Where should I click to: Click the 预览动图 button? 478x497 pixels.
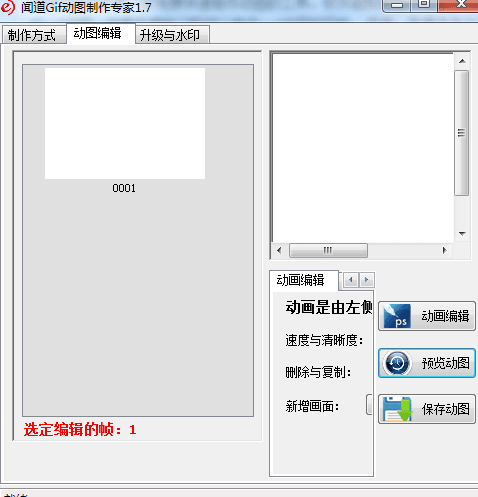point(427,363)
